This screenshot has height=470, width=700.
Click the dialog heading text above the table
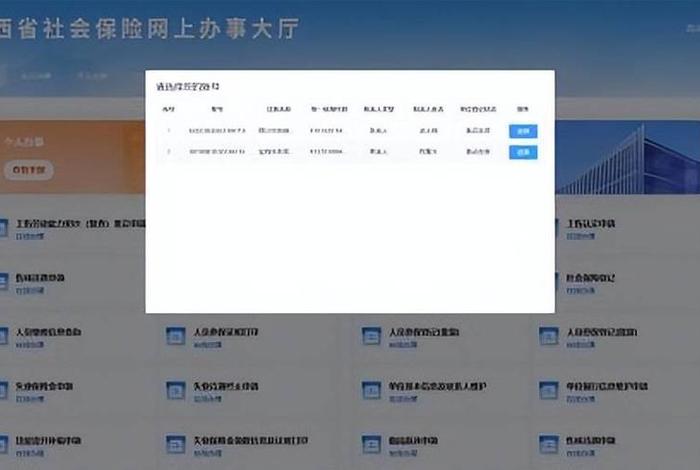click(x=188, y=87)
